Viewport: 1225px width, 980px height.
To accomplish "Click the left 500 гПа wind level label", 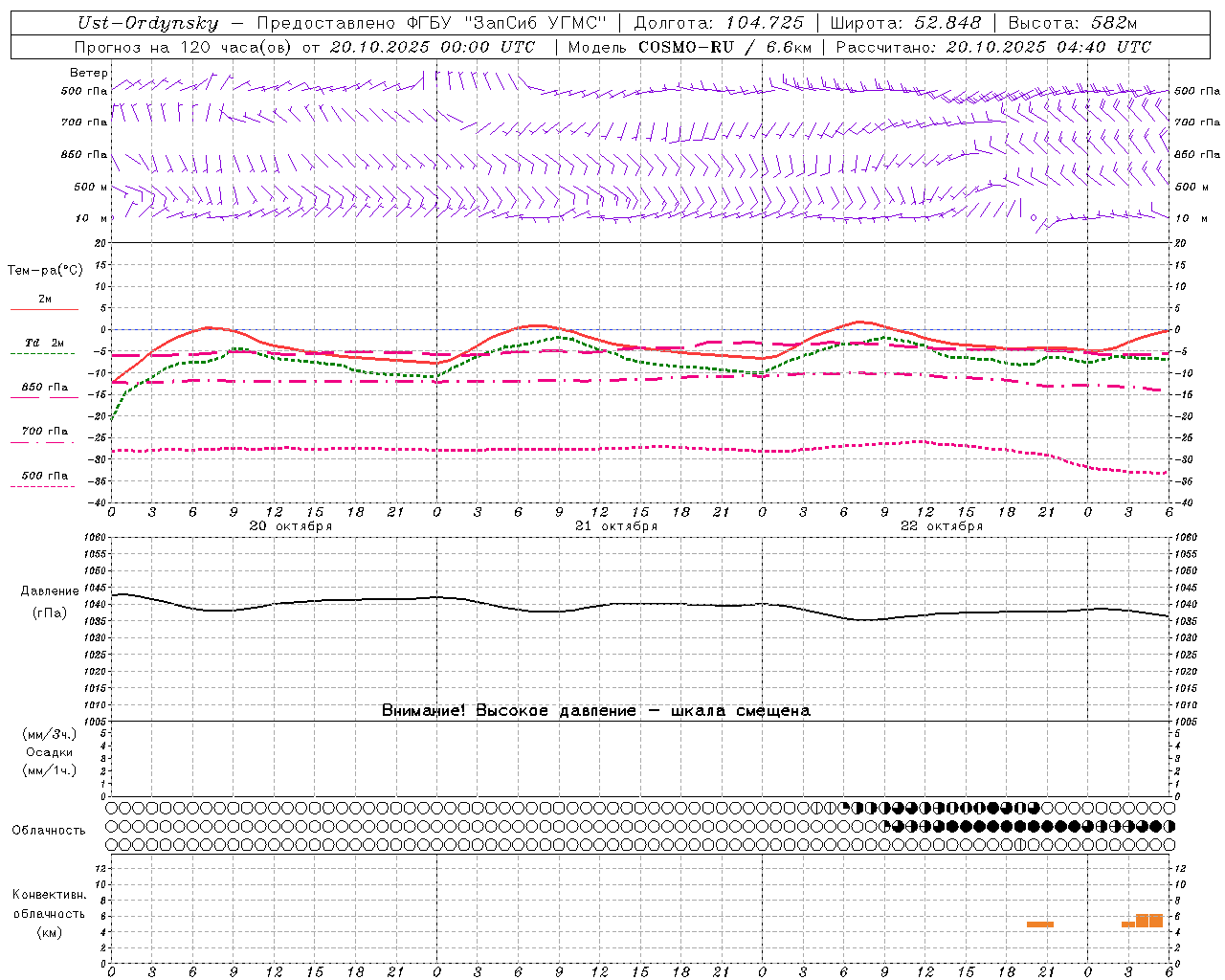I will click(x=84, y=92).
